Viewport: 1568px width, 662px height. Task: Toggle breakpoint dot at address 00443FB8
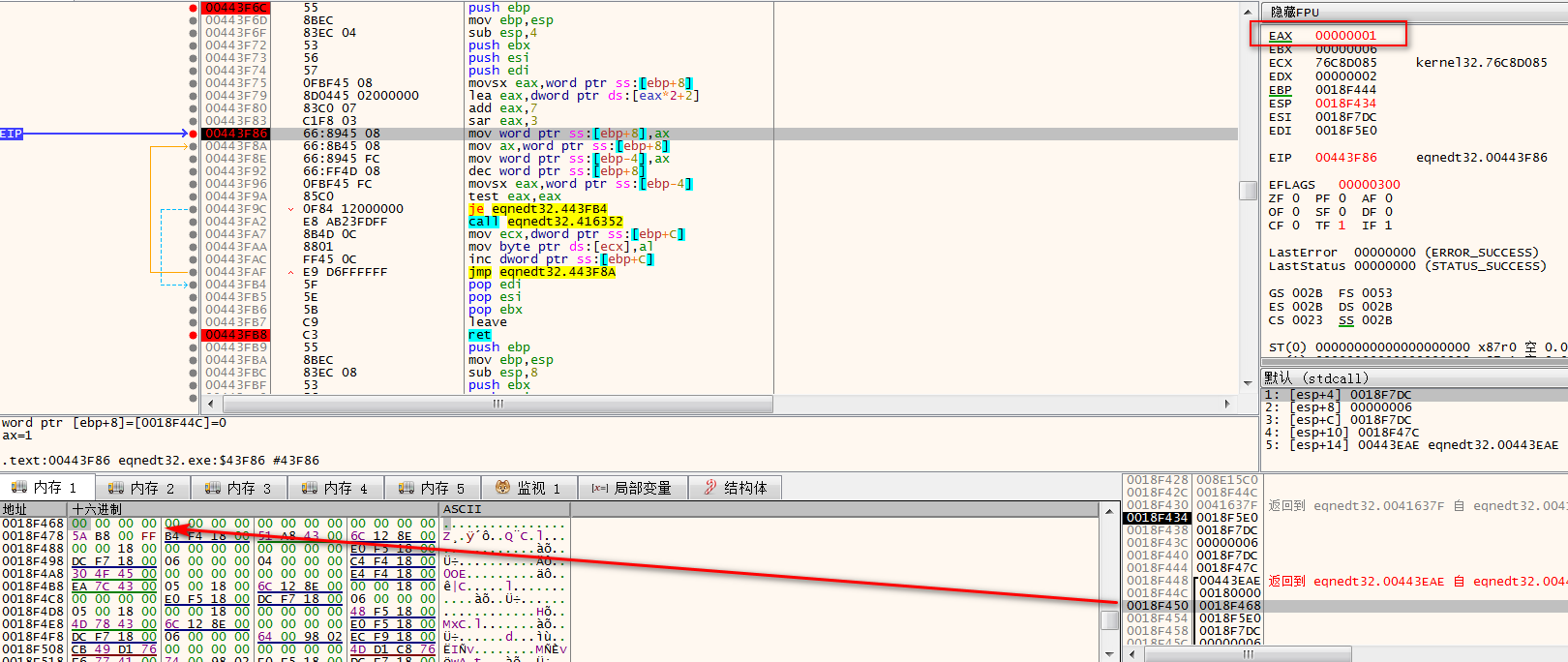(x=194, y=335)
